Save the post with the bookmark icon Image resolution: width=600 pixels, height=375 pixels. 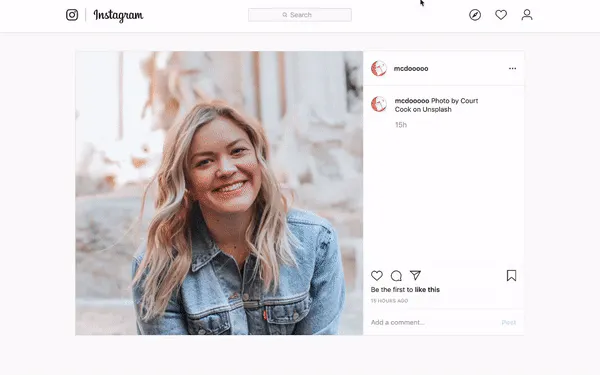coord(511,276)
